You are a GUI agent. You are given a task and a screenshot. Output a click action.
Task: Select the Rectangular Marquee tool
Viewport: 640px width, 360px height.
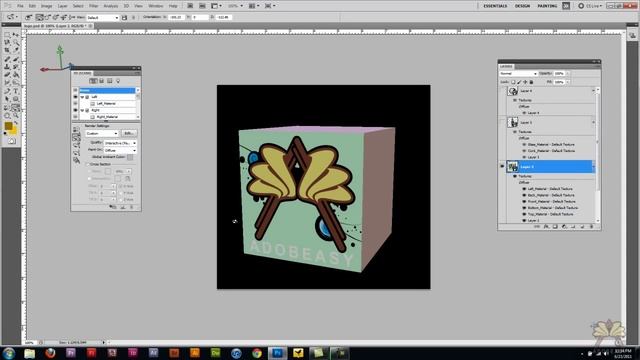coord(7,34)
